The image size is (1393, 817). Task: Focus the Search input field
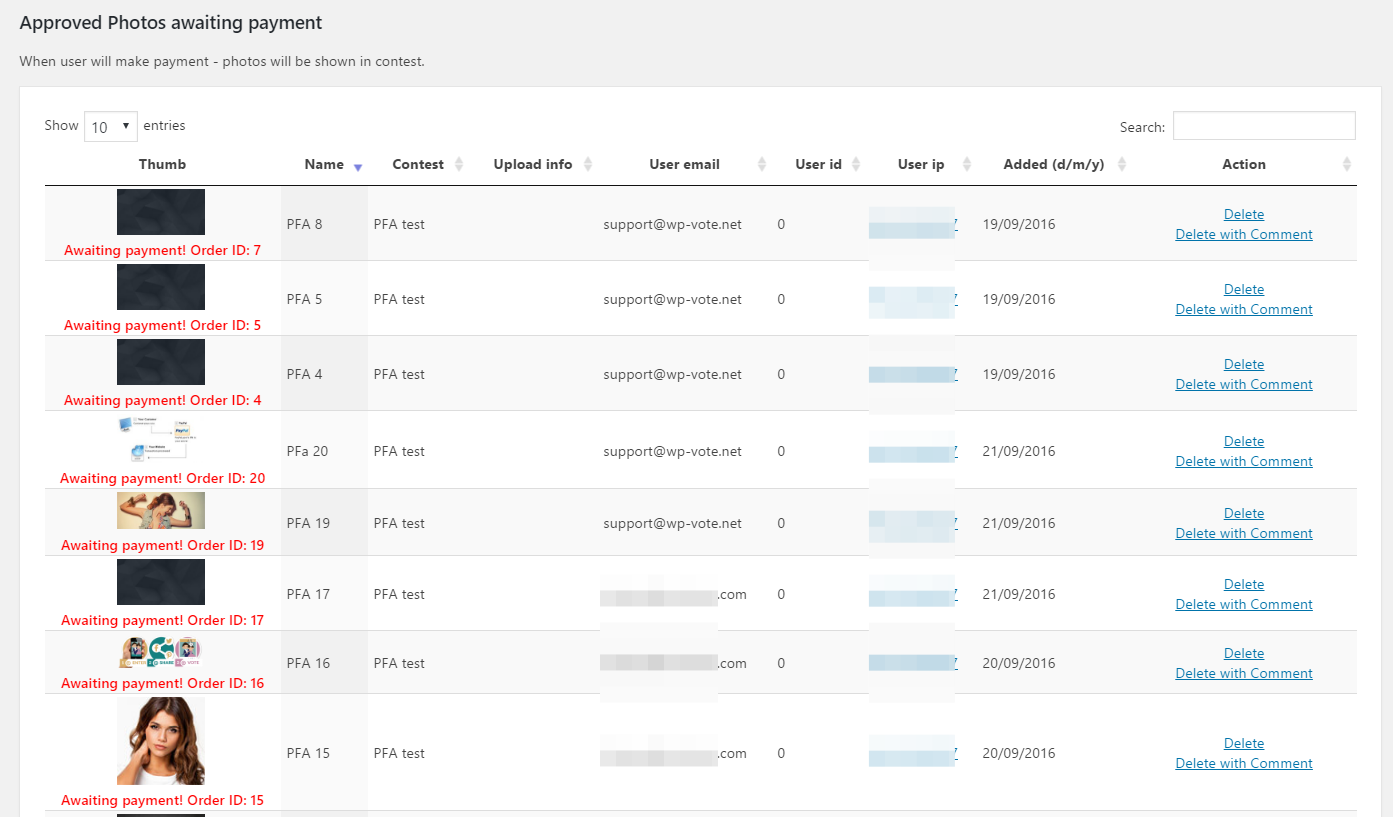point(1264,126)
